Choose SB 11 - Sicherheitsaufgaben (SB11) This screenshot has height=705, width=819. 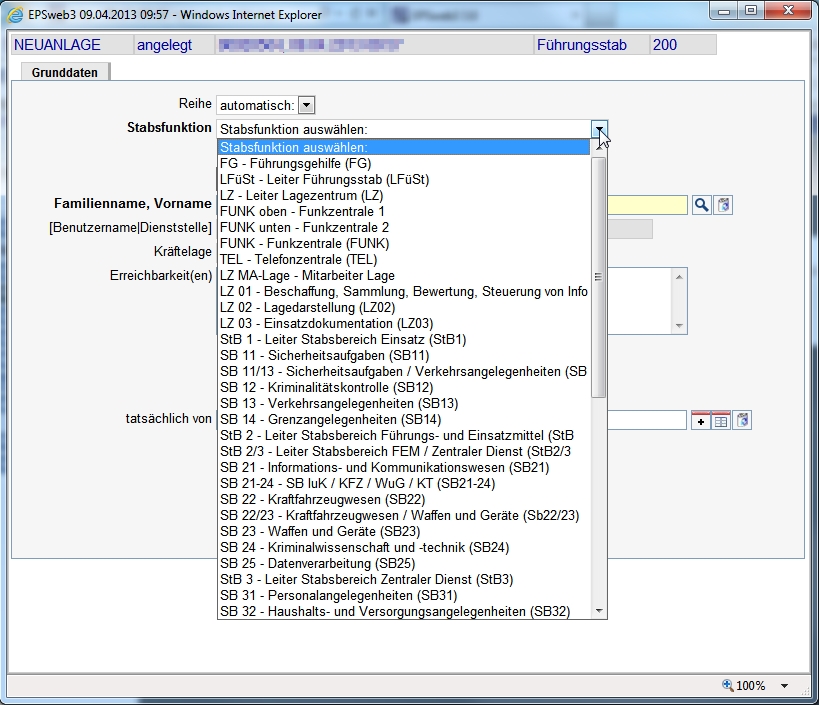[403, 356]
